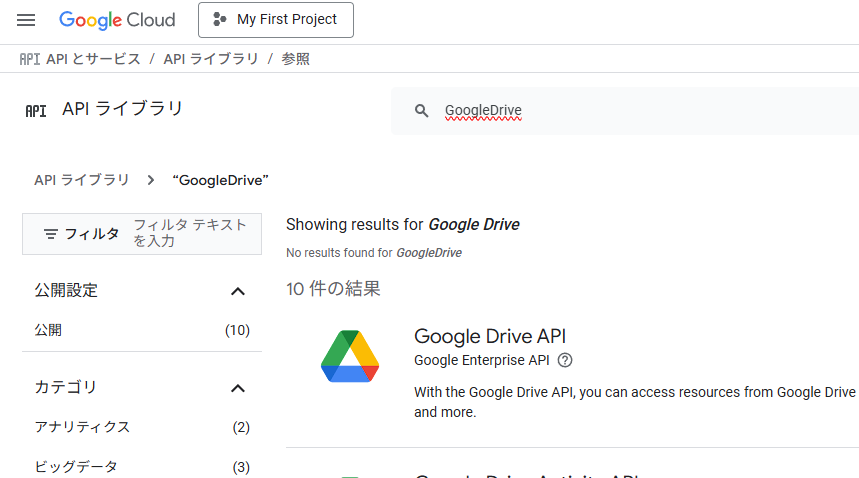Filter by ビッグデータ category
This screenshot has width=859, height=478.
click(x=142, y=467)
